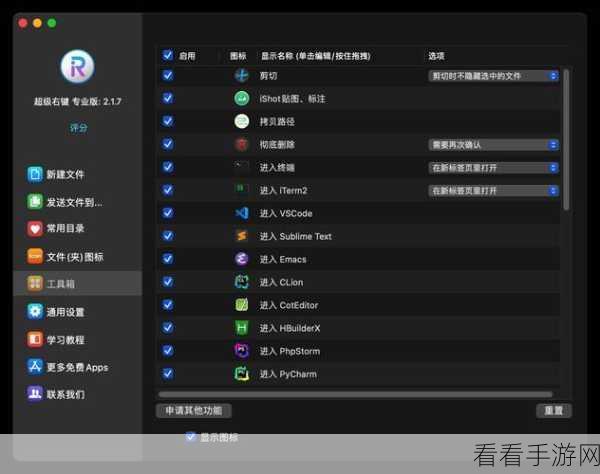
Task: Toggle the 进入 Sublime Text checkbox
Action: point(168,236)
